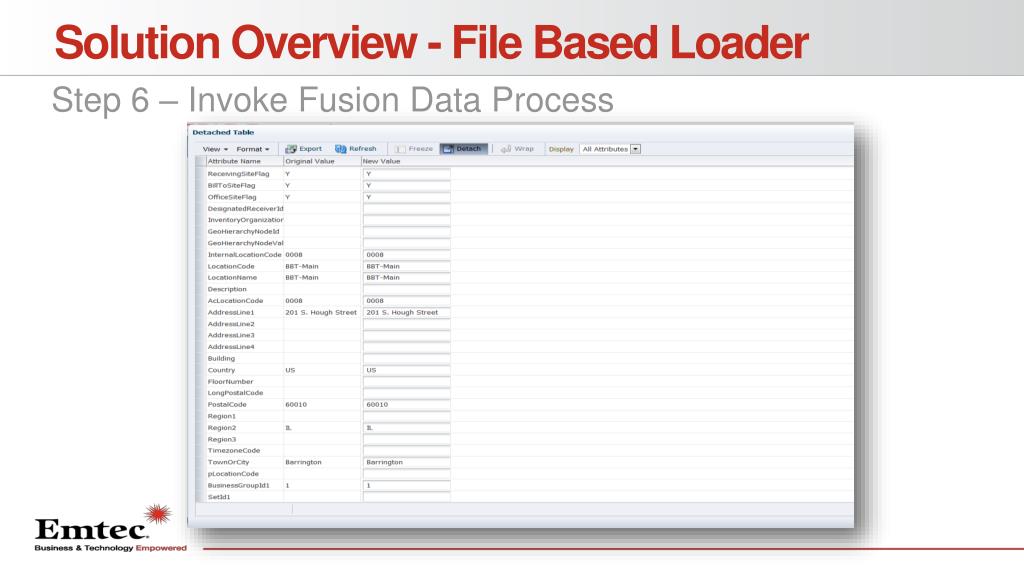Screen dimensions: 1024x576
Task: Click original value '201 S. Hough Street'
Action: (321, 312)
